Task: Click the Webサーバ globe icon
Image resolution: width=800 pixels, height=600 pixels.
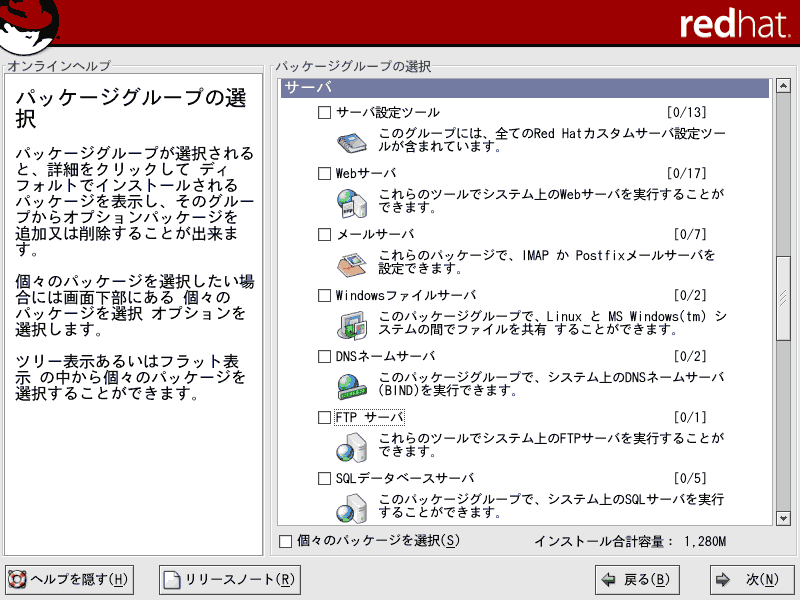Action: 352,203
